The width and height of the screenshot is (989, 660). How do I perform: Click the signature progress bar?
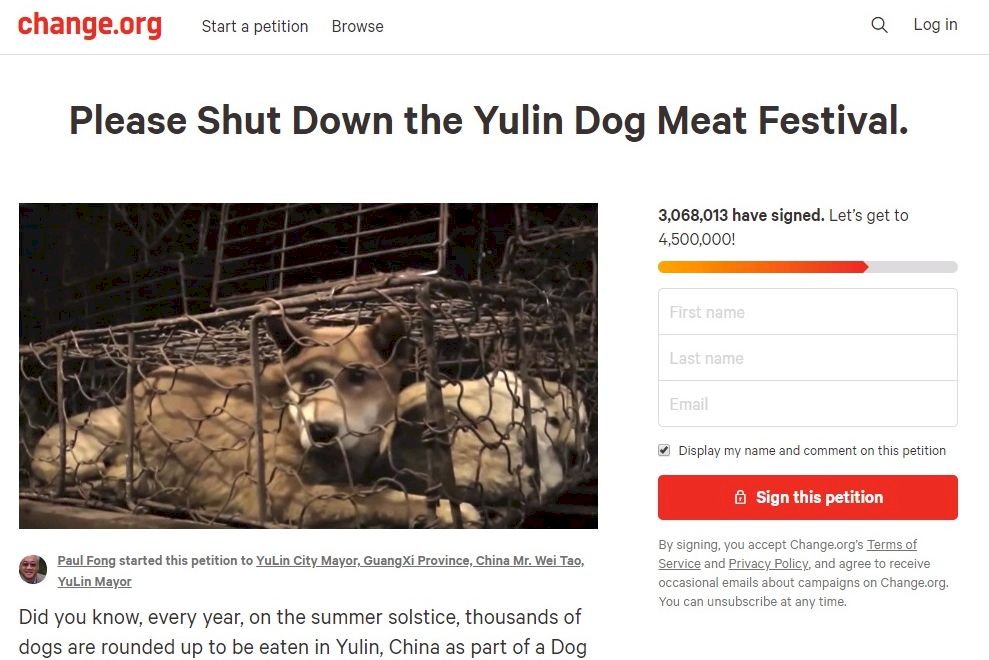[x=807, y=267]
